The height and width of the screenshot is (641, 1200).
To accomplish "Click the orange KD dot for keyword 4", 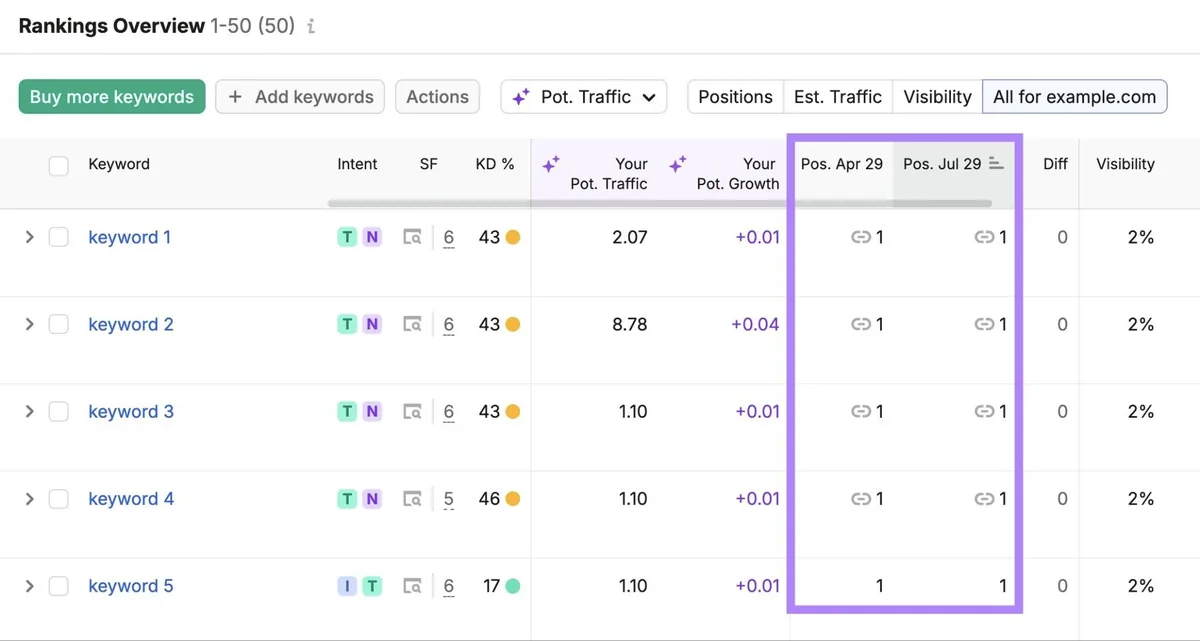I will 513,499.
